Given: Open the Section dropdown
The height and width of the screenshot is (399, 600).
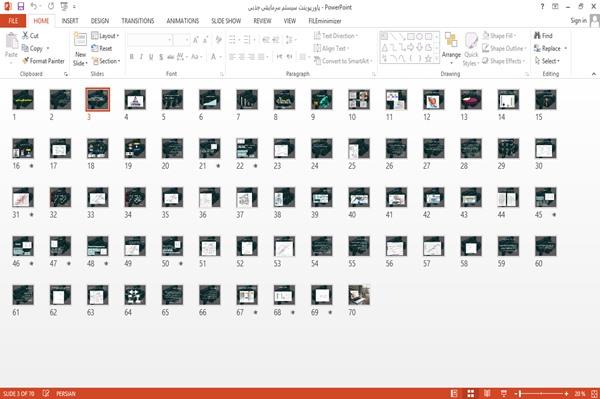Looking at the screenshot, I should point(106,61).
